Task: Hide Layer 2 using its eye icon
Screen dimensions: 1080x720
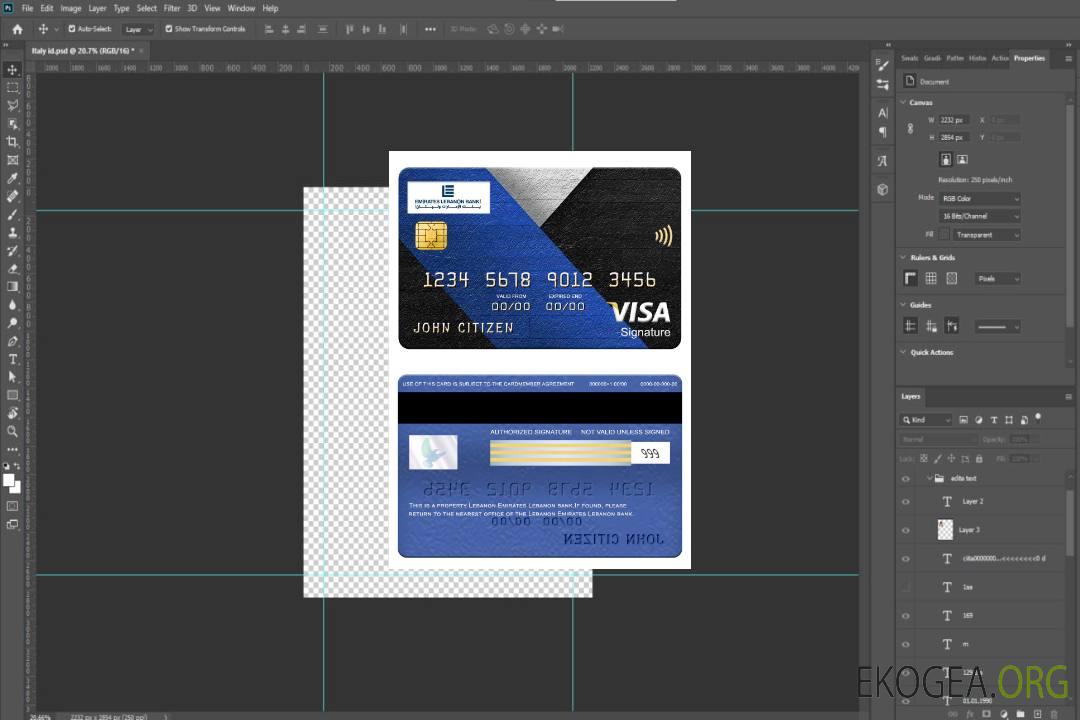Action: pyautogui.click(x=906, y=502)
